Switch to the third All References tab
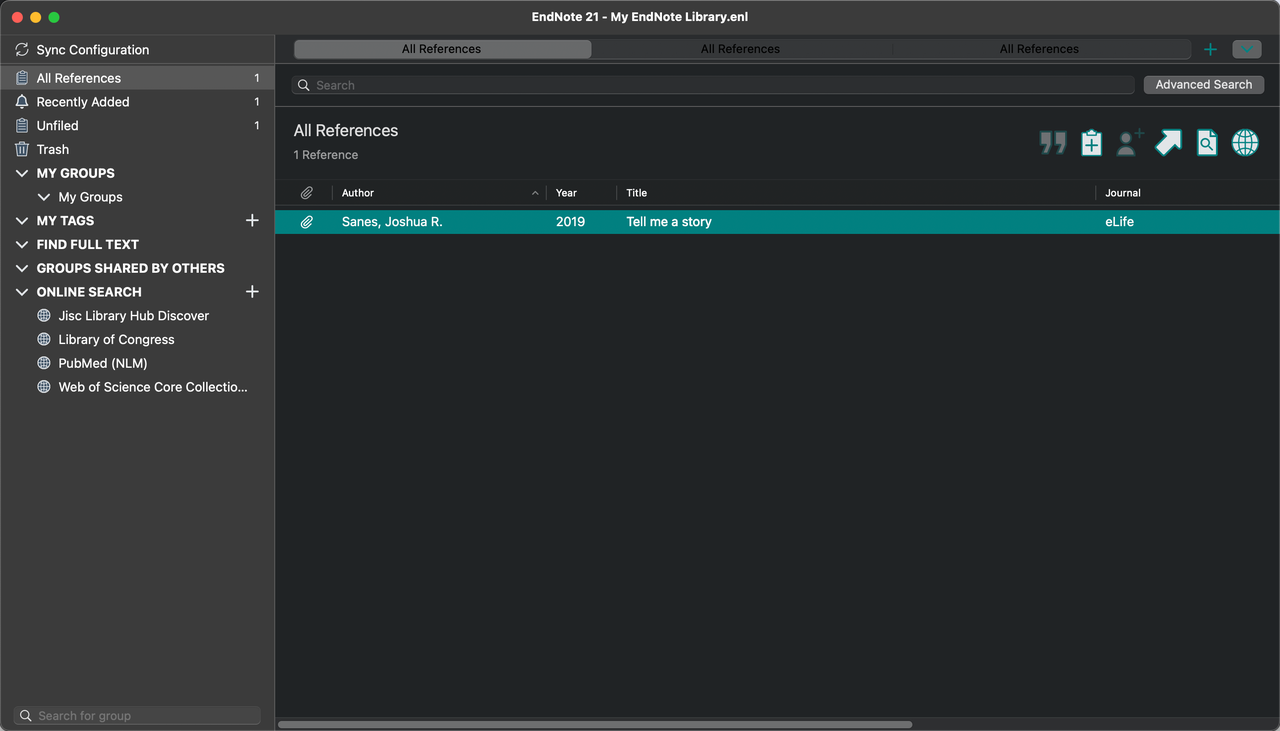Image resolution: width=1280 pixels, height=731 pixels. coord(1040,49)
